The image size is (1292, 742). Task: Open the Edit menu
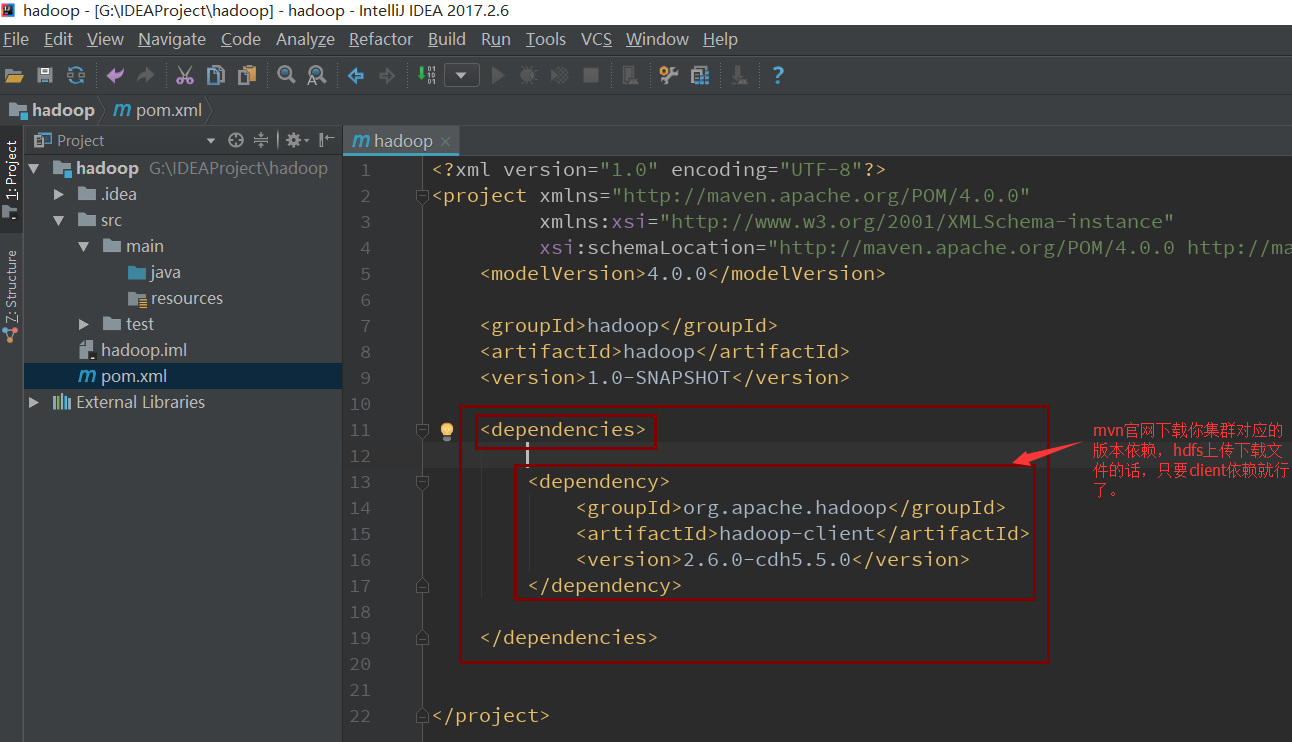(x=58, y=39)
